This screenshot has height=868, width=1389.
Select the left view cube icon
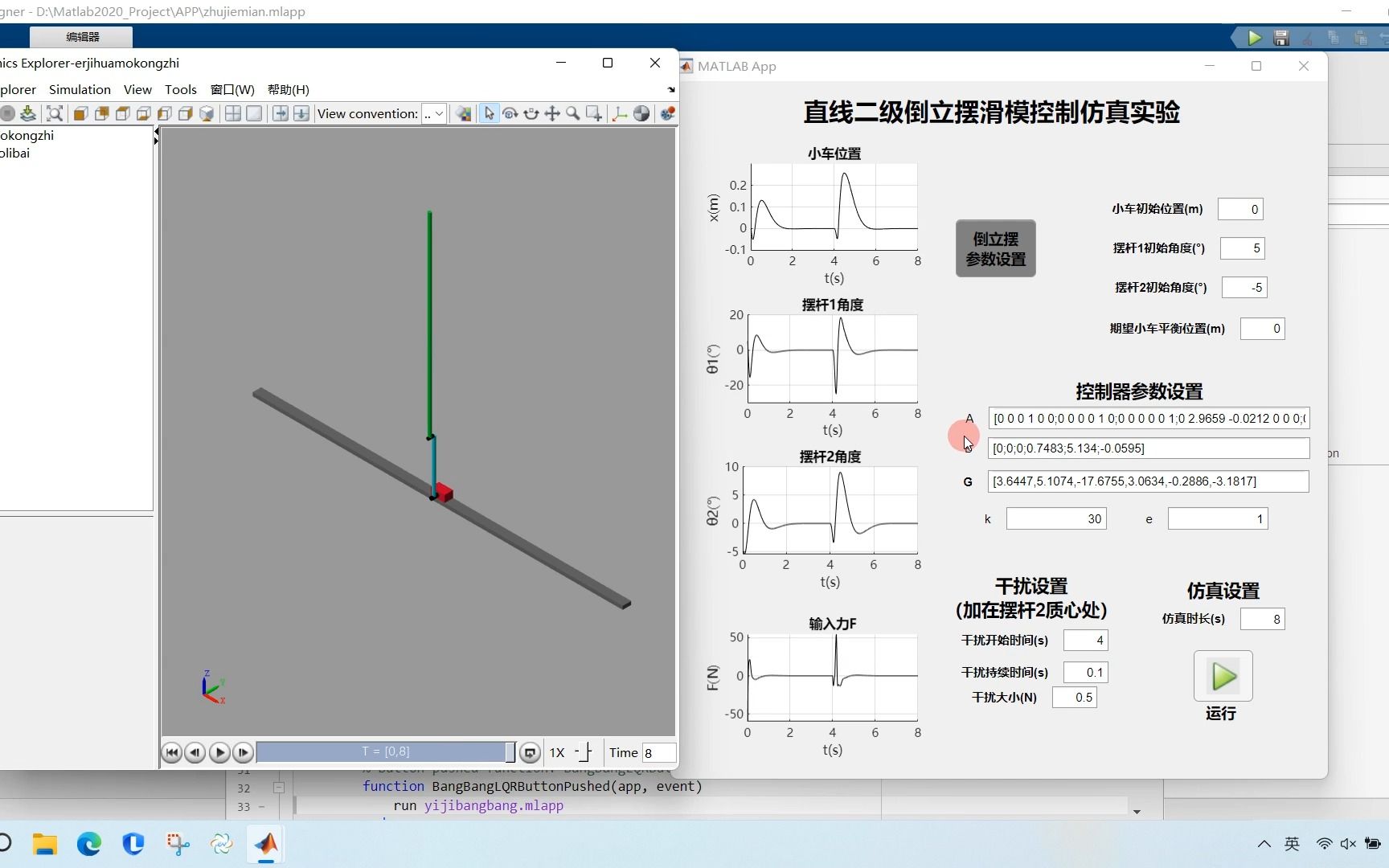pos(164,113)
